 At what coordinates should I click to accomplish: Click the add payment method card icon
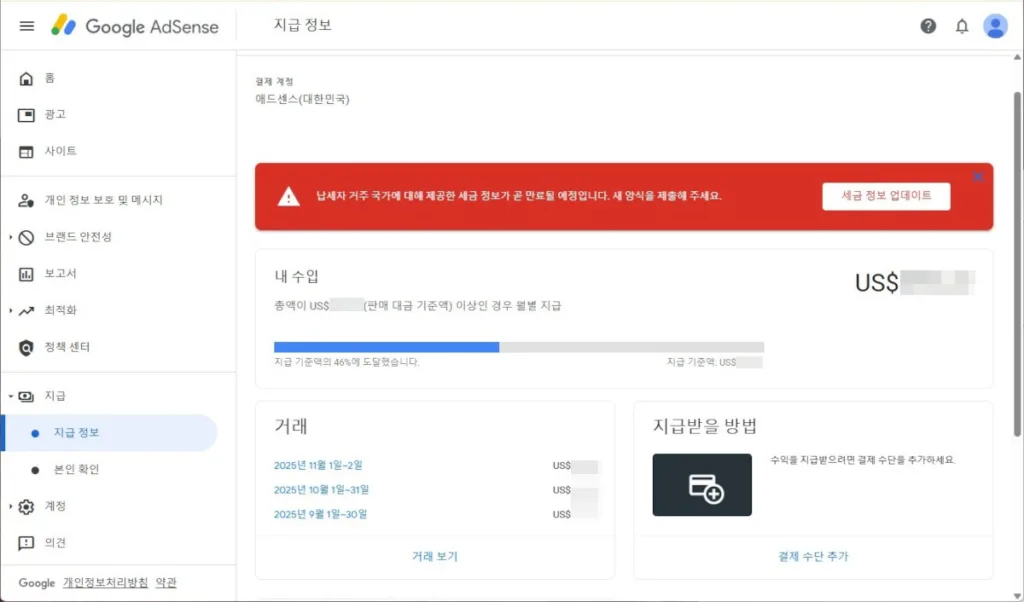point(701,485)
